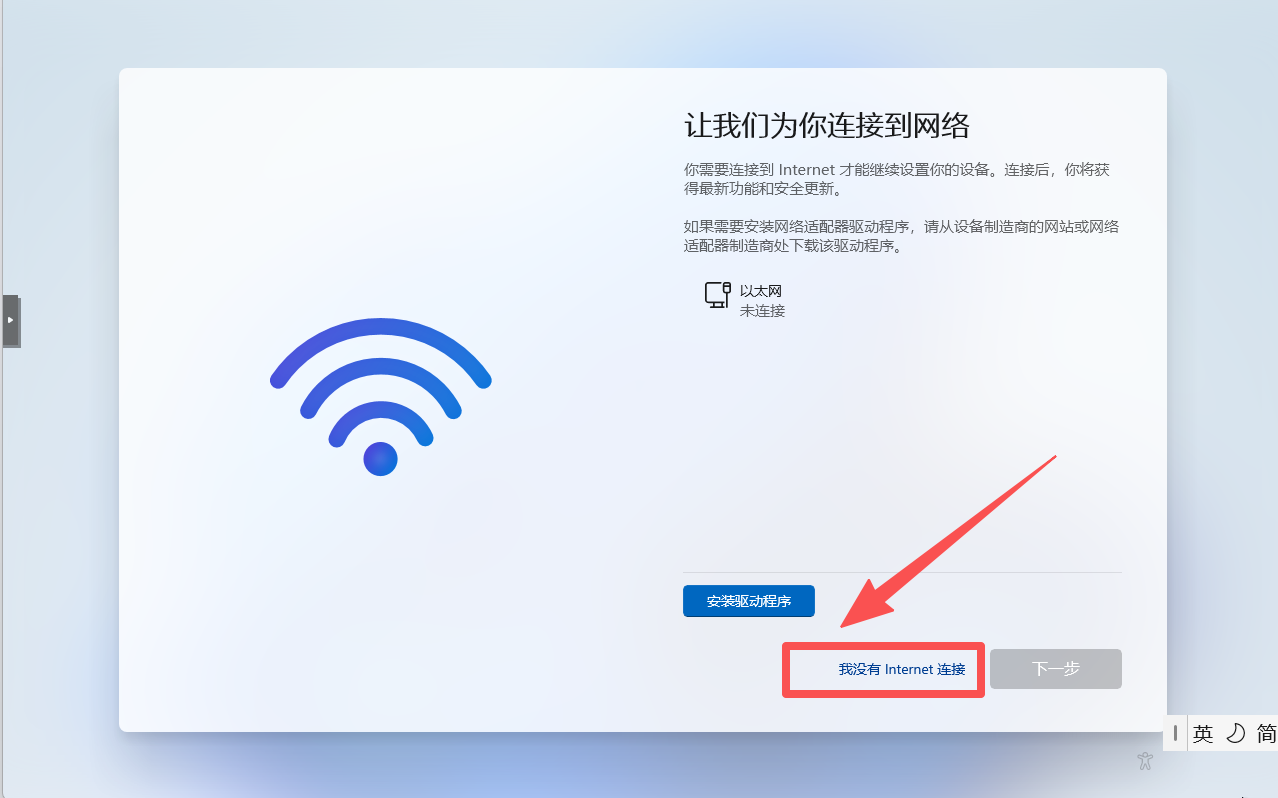Toggle 简 simplified Chinese character mode
Image resolution: width=1278 pixels, height=798 pixels.
click(1266, 733)
